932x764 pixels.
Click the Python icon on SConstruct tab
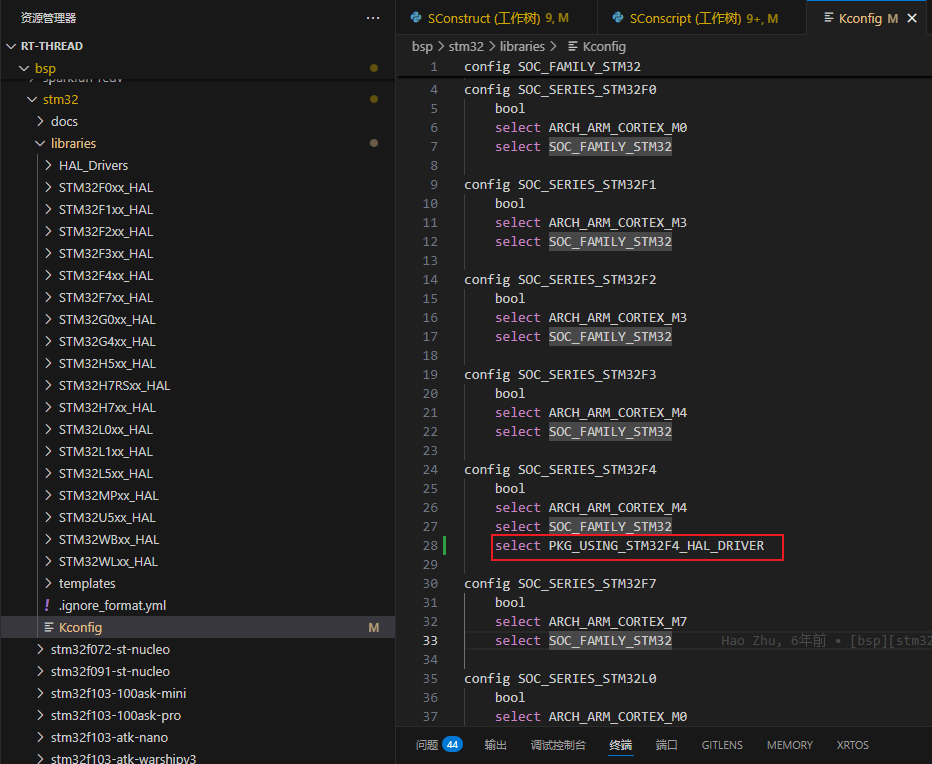pyautogui.click(x=416, y=18)
